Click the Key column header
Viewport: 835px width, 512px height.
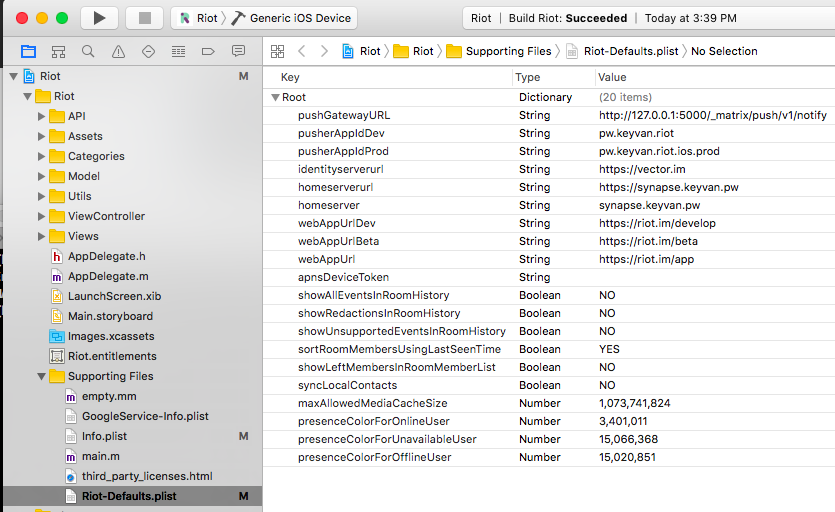(x=290, y=77)
